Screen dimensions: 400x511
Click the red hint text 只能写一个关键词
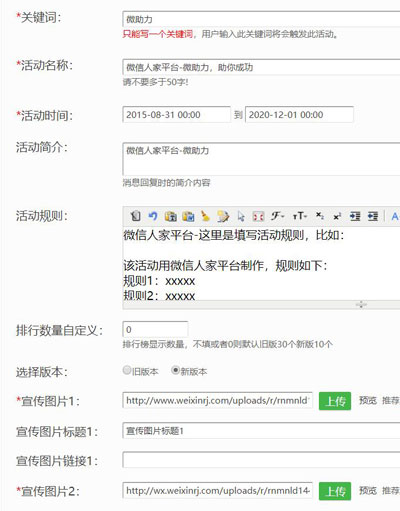pyautogui.click(x=158, y=34)
